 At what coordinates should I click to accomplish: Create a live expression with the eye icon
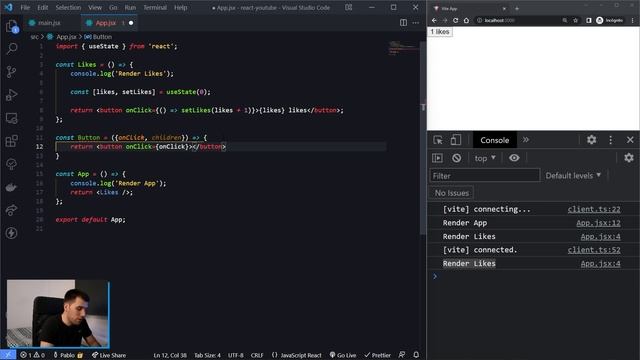(x=514, y=158)
